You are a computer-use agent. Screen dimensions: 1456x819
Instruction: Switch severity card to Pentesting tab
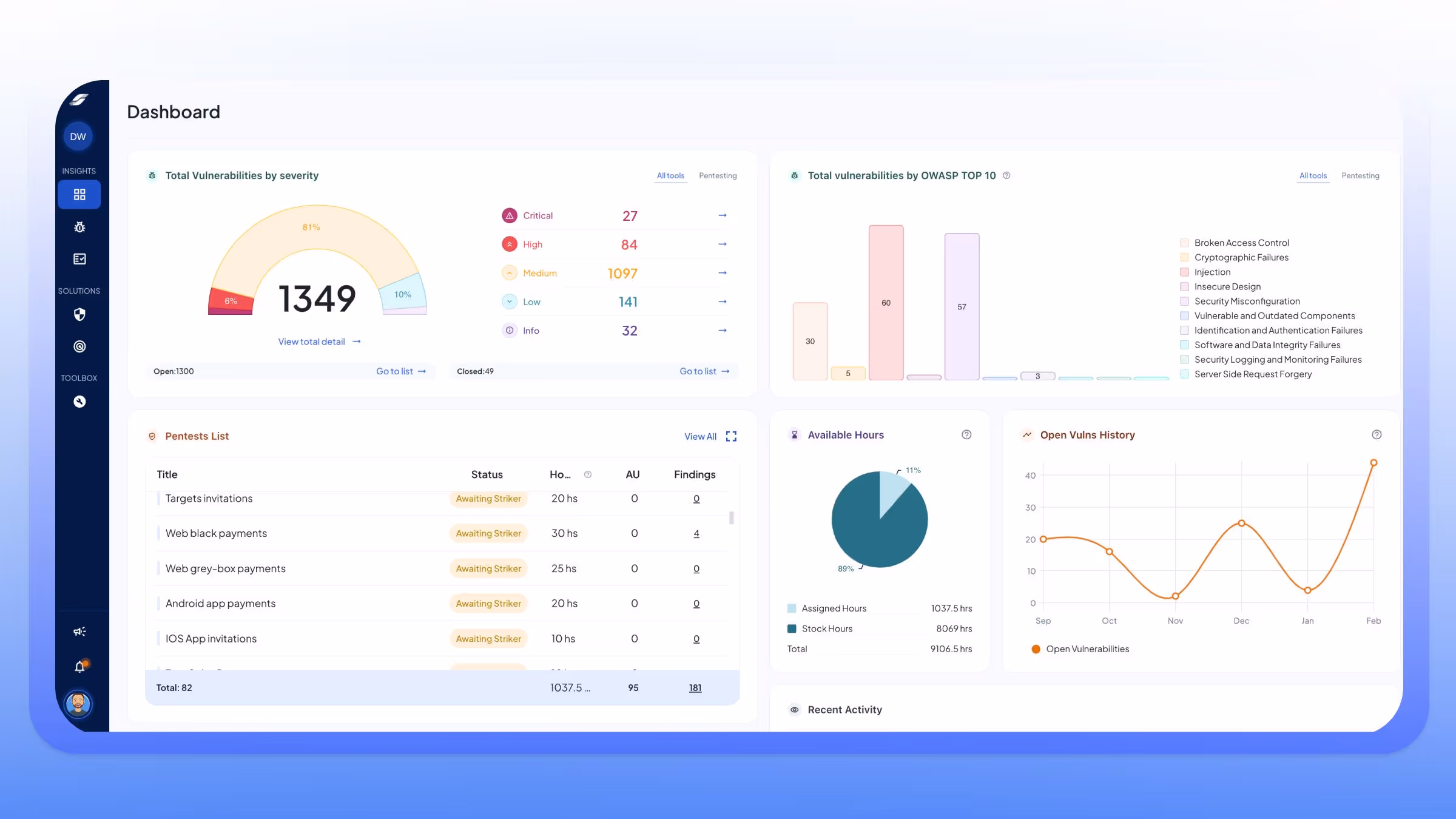click(718, 175)
